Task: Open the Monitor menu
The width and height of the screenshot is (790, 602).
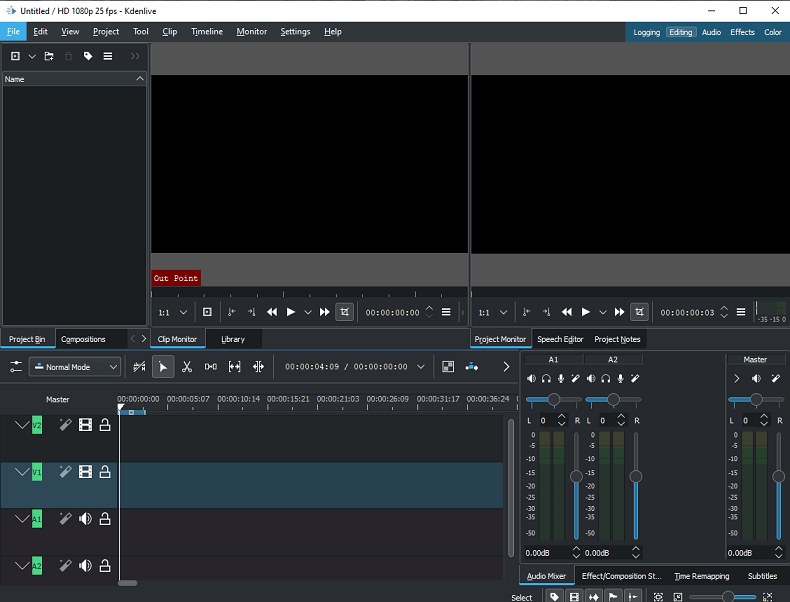Action: (251, 31)
